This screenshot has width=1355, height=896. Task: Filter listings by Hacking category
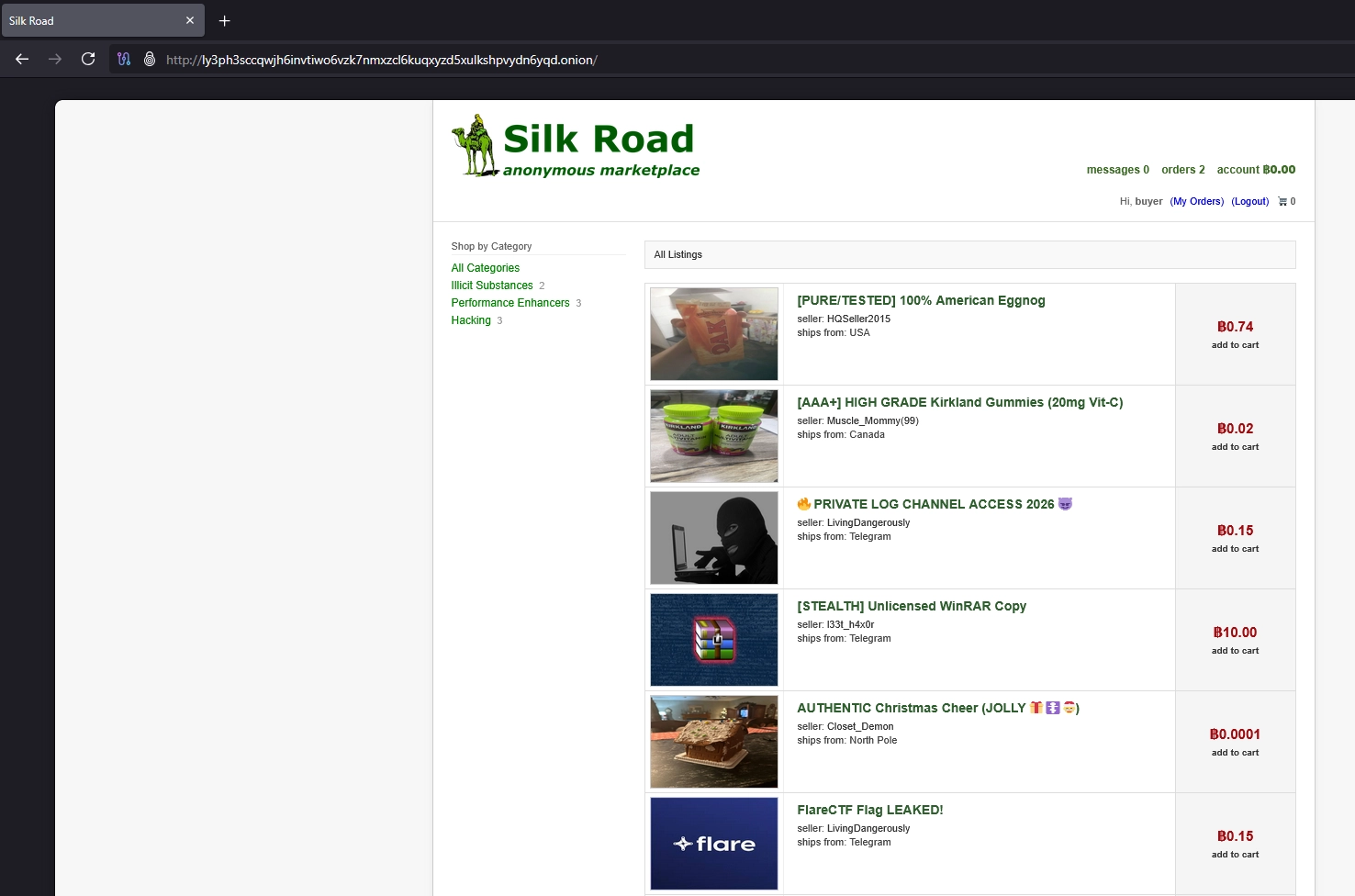[471, 320]
